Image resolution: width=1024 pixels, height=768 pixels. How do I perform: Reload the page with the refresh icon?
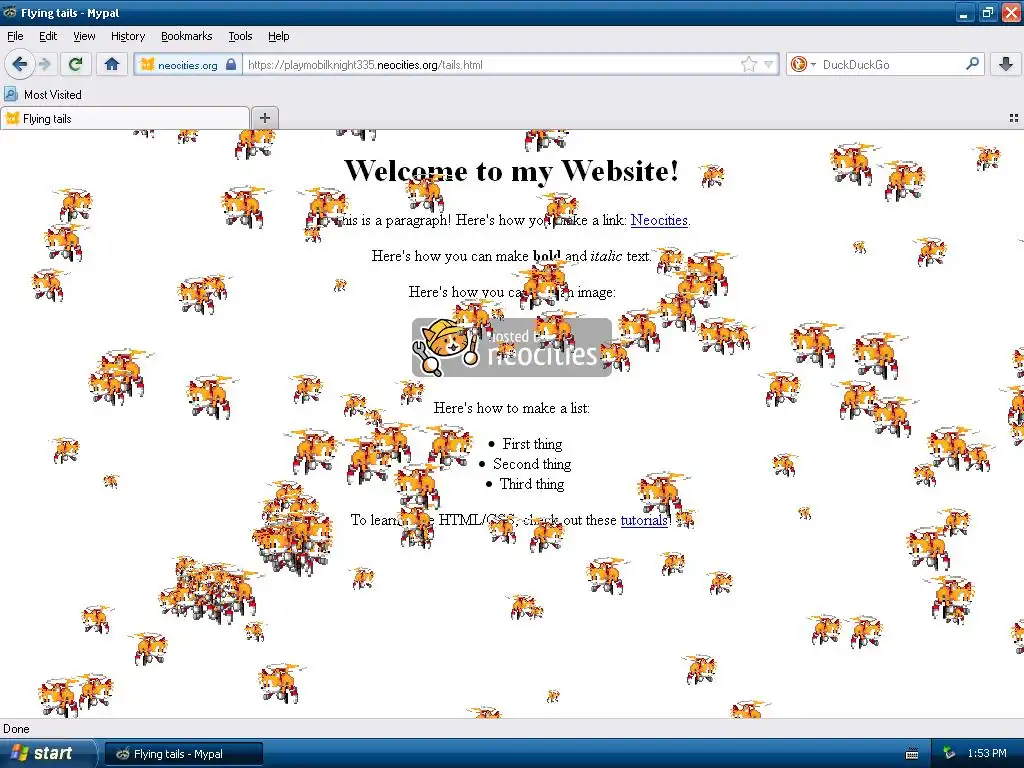75,64
